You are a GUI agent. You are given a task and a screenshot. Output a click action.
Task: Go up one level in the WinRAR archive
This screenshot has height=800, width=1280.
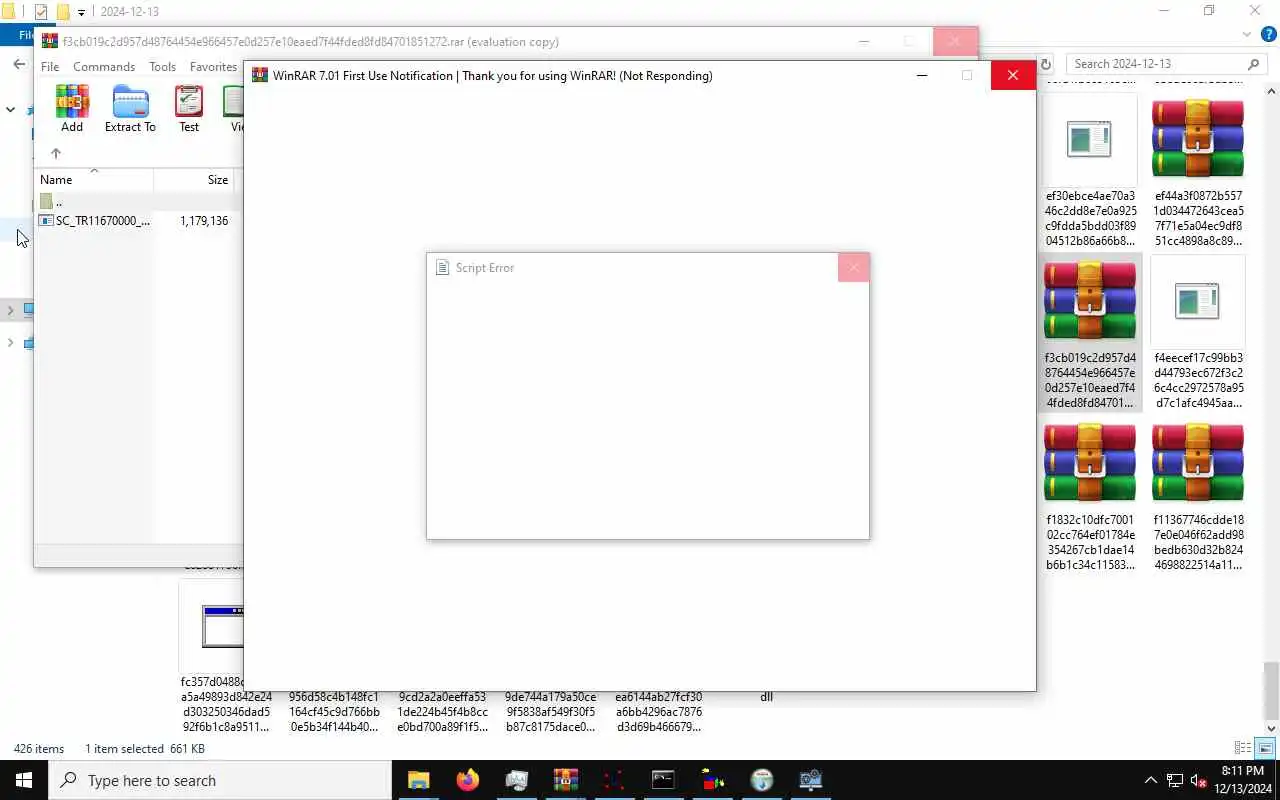[x=56, y=153]
